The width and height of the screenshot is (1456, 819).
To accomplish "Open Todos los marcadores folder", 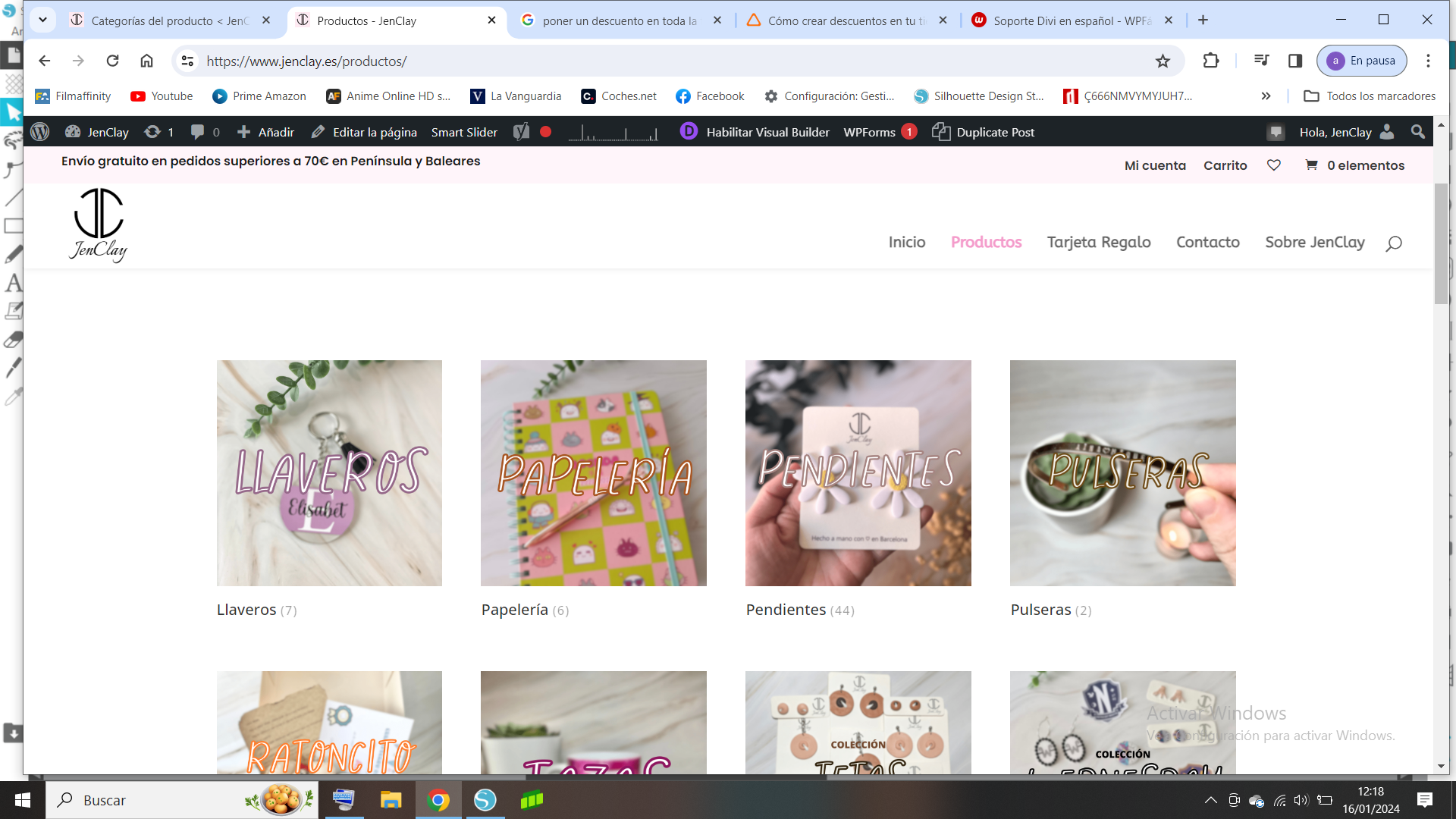I will pyautogui.click(x=1370, y=96).
